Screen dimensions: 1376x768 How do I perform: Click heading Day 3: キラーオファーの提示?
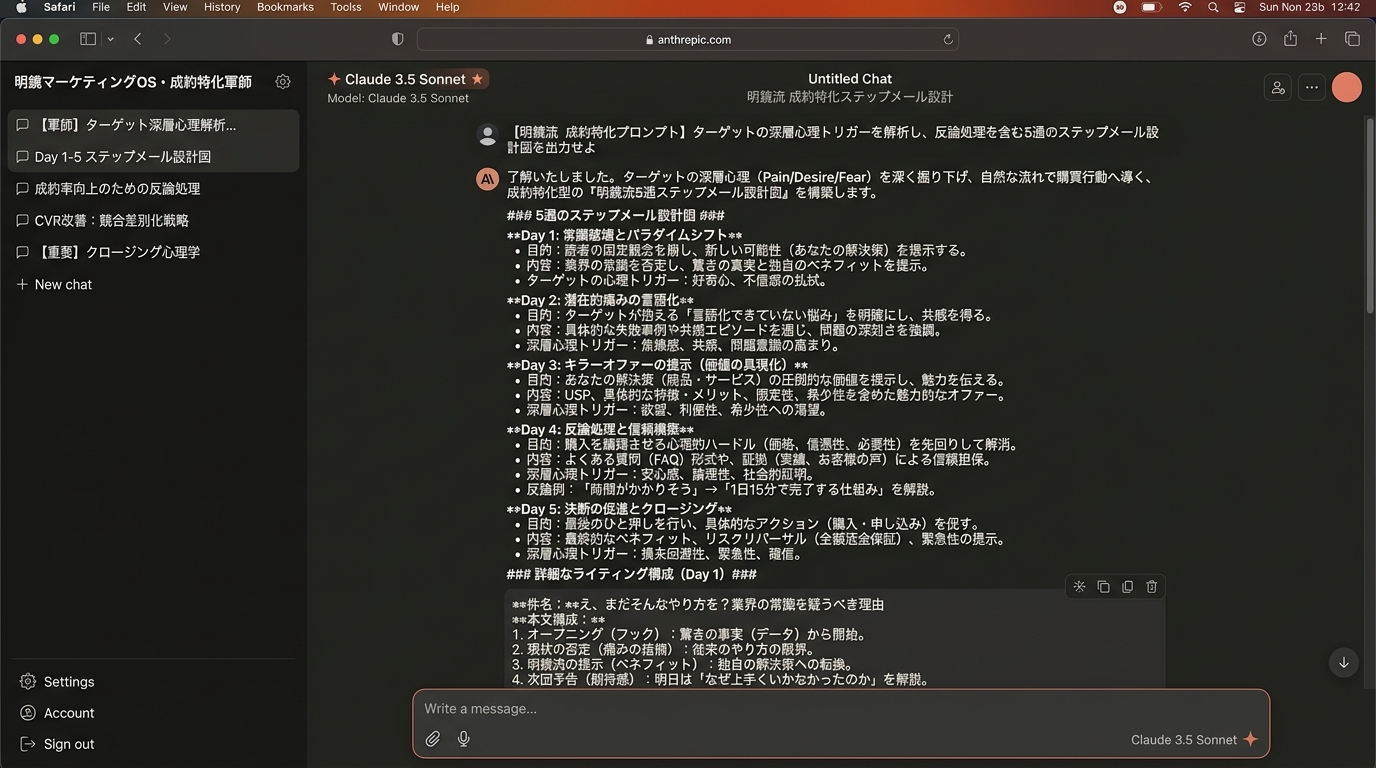tap(657, 365)
